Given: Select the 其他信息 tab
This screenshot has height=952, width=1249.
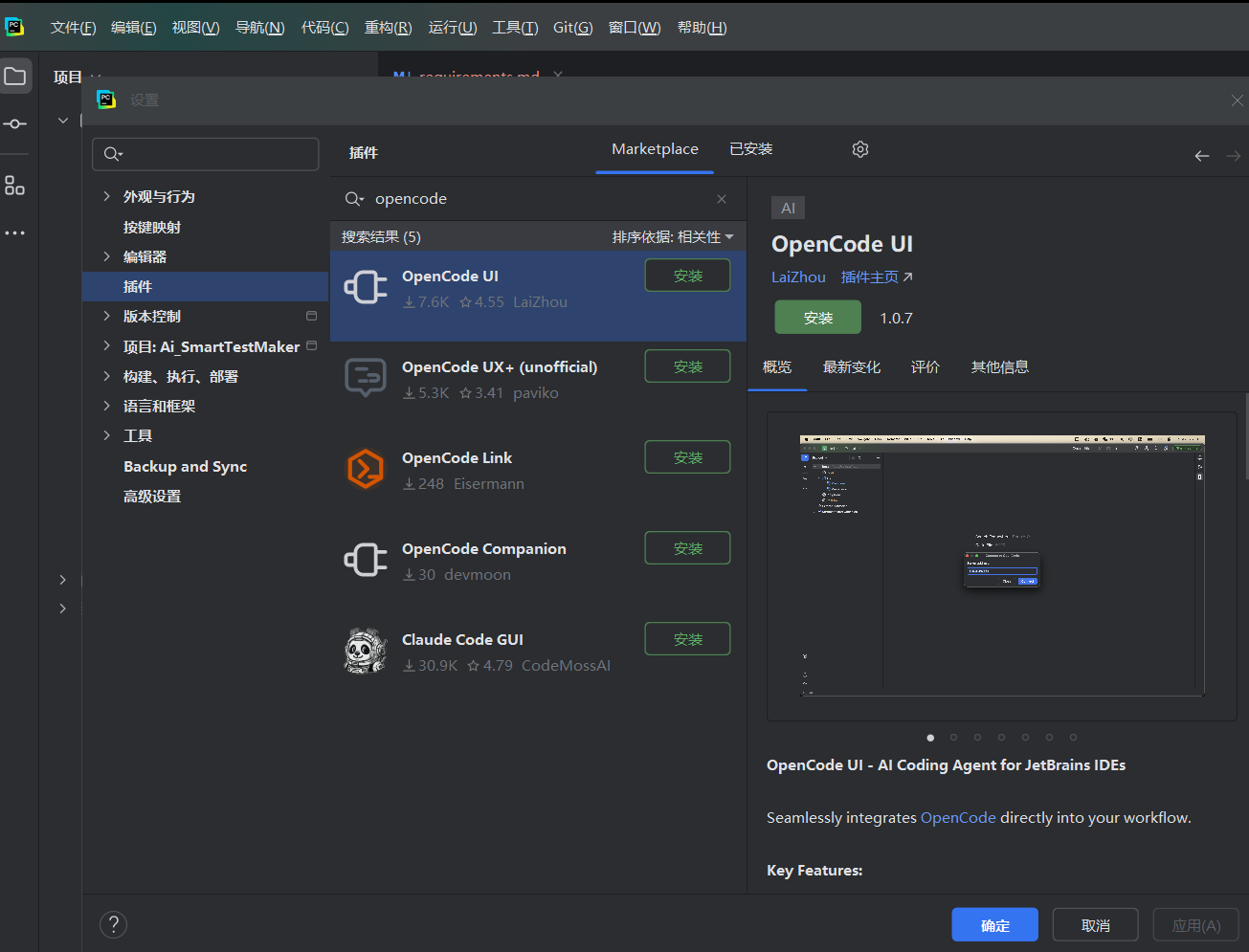Looking at the screenshot, I should (1000, 367).
